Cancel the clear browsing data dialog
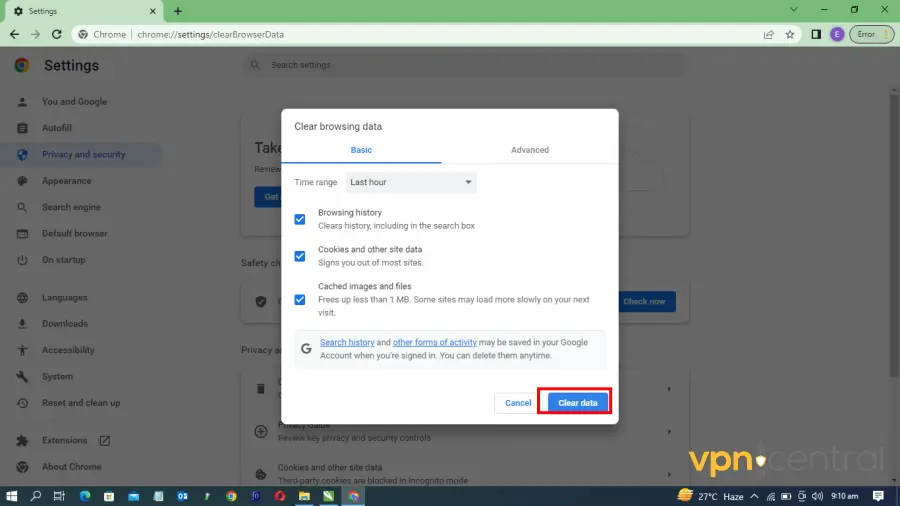 [518, 403]
